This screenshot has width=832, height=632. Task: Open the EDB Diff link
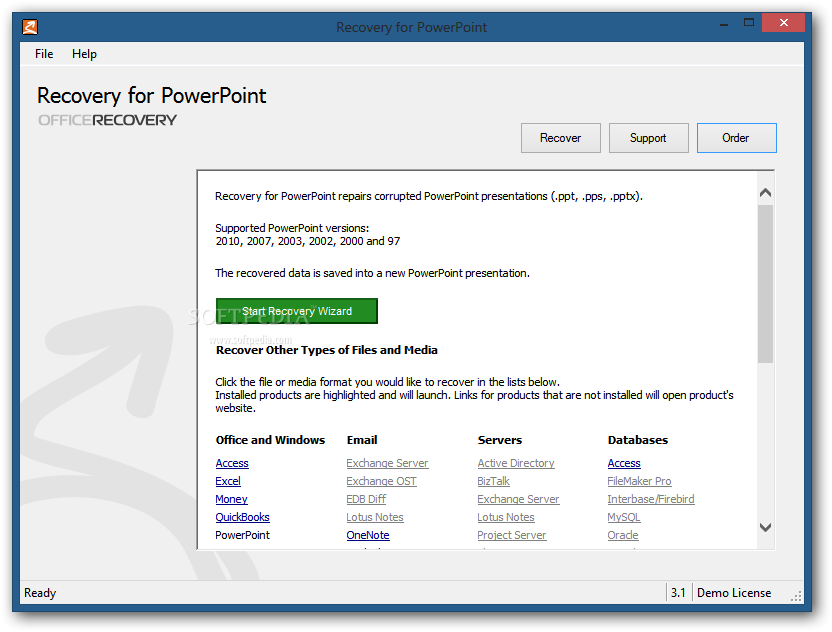366,499
